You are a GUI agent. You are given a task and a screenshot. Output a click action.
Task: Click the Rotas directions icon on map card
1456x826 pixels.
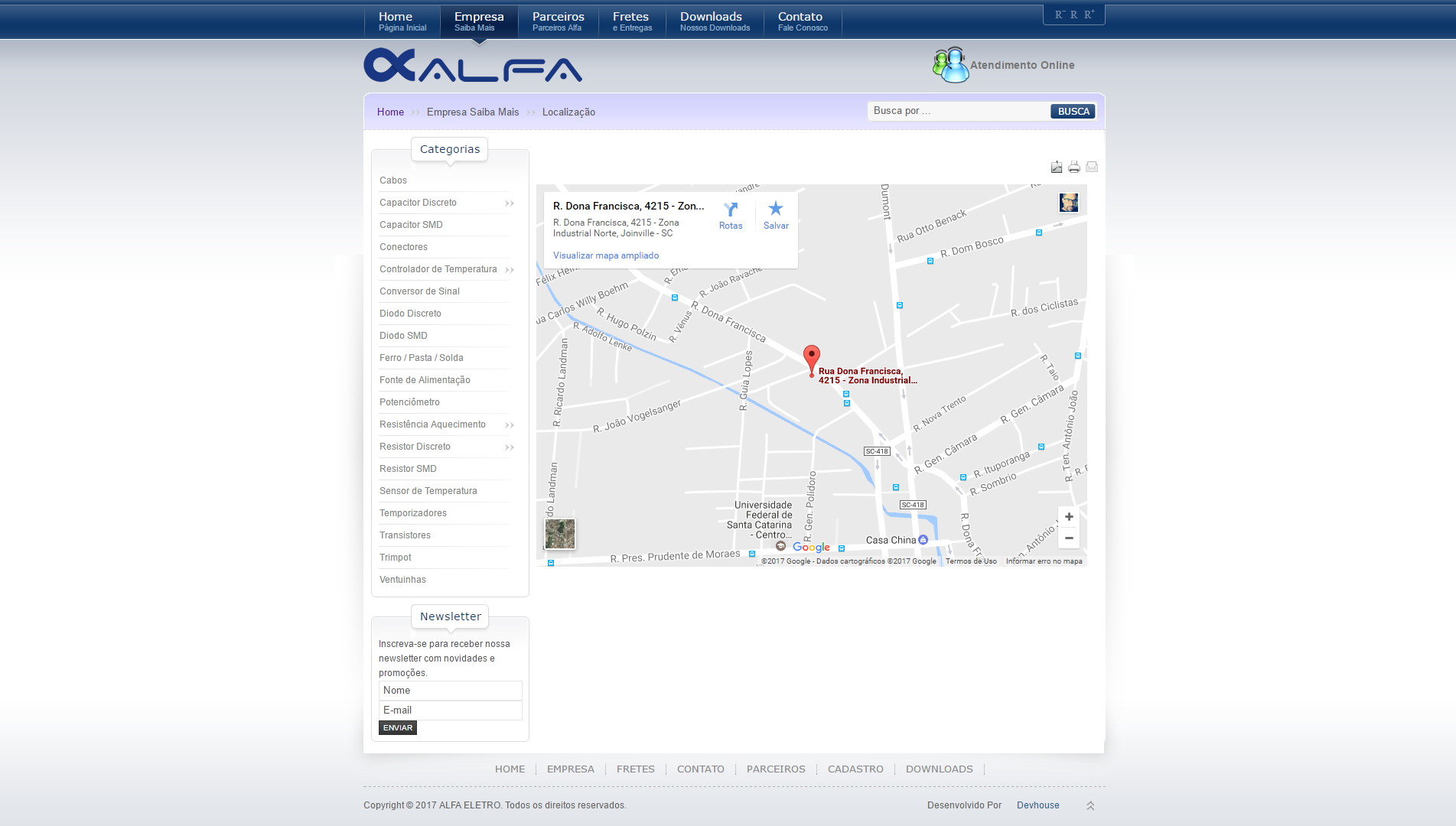click(x=731, y=209)
